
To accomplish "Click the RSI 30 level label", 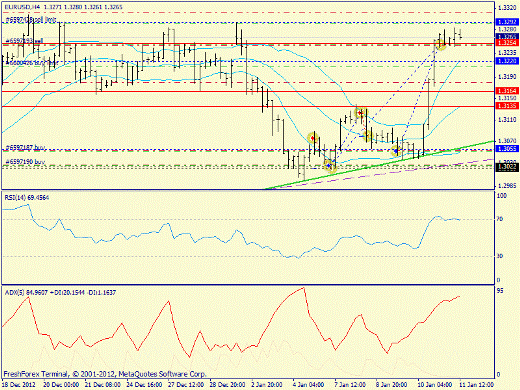I will pos(500,256).
